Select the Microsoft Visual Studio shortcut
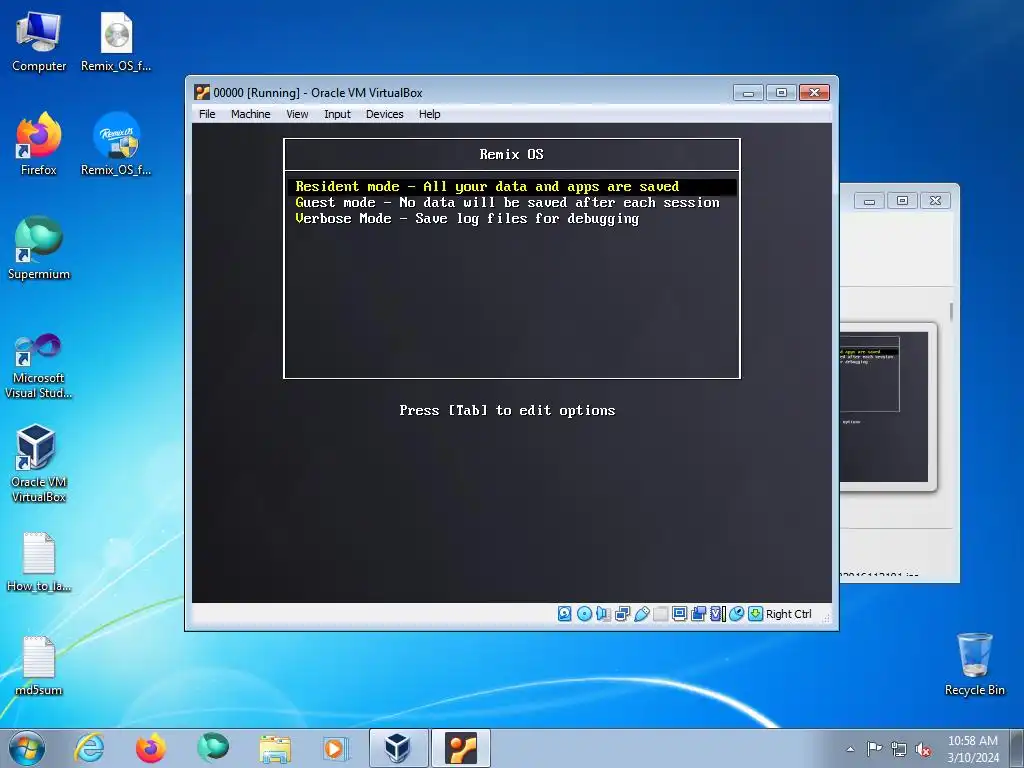The height and width of the screenshot is (768, 1024). [39, 366]
